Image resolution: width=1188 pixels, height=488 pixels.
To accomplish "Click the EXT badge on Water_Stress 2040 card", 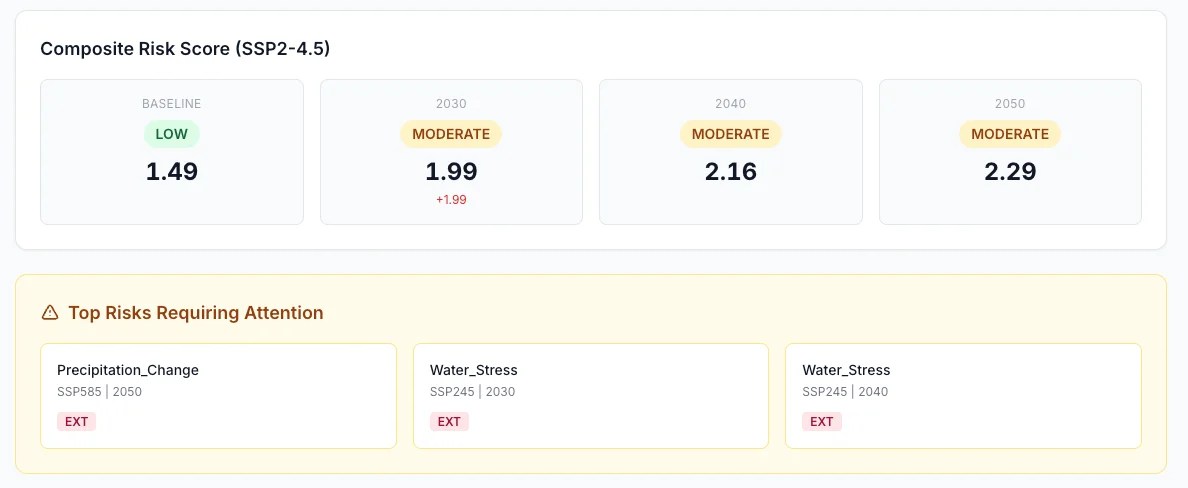I will tap(822, 421).
